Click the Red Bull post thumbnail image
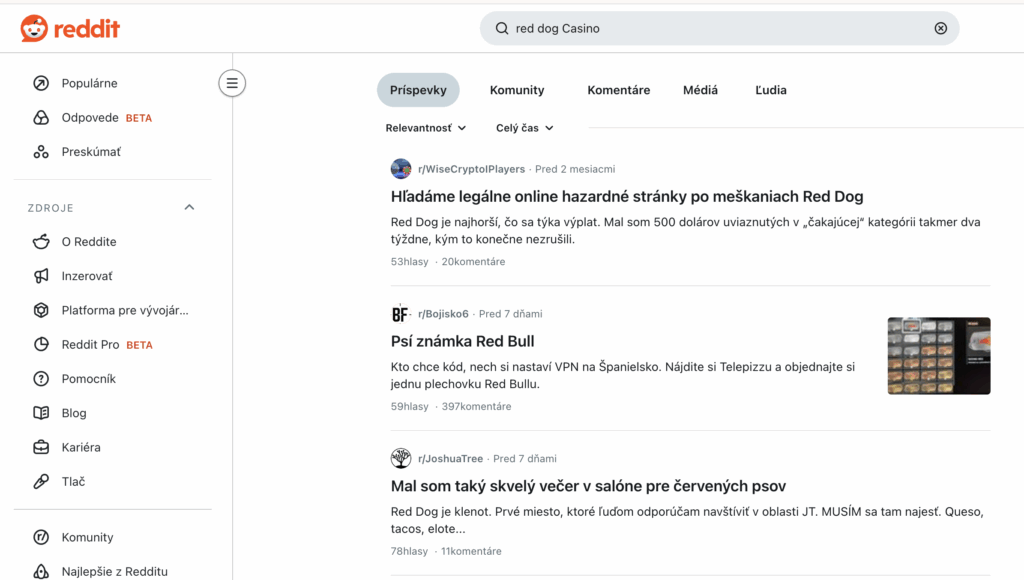1024x580 pixels. click(x=938, y=356)
